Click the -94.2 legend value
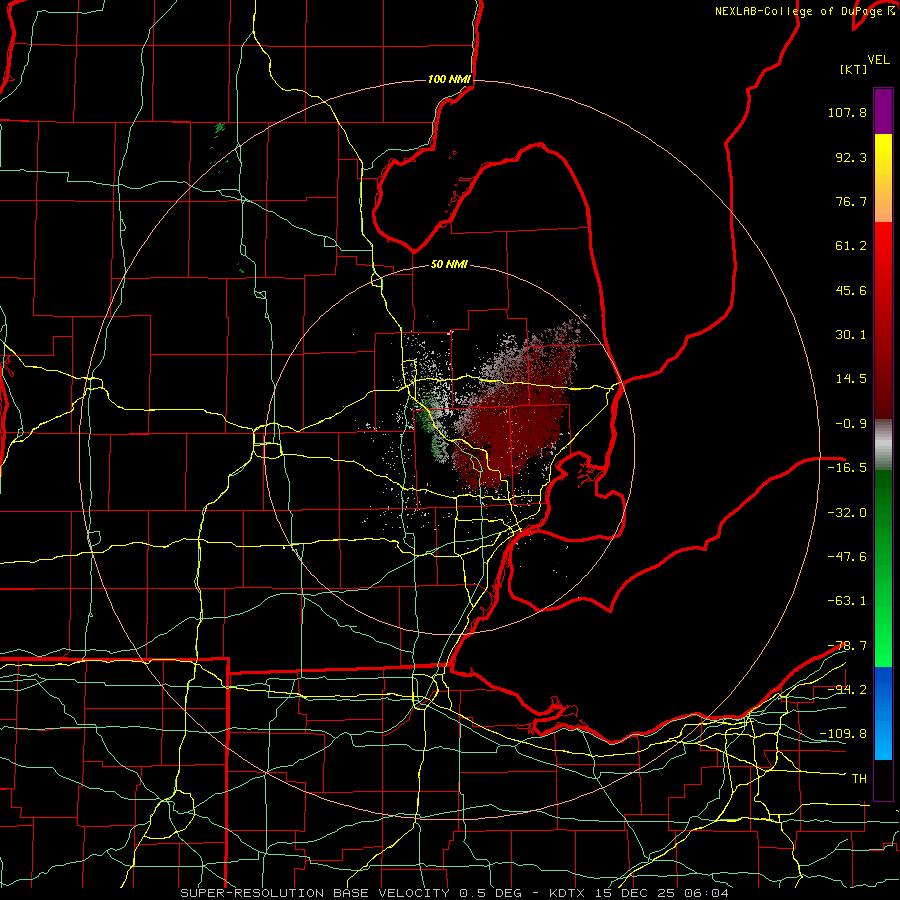 [x=847, y=690]
